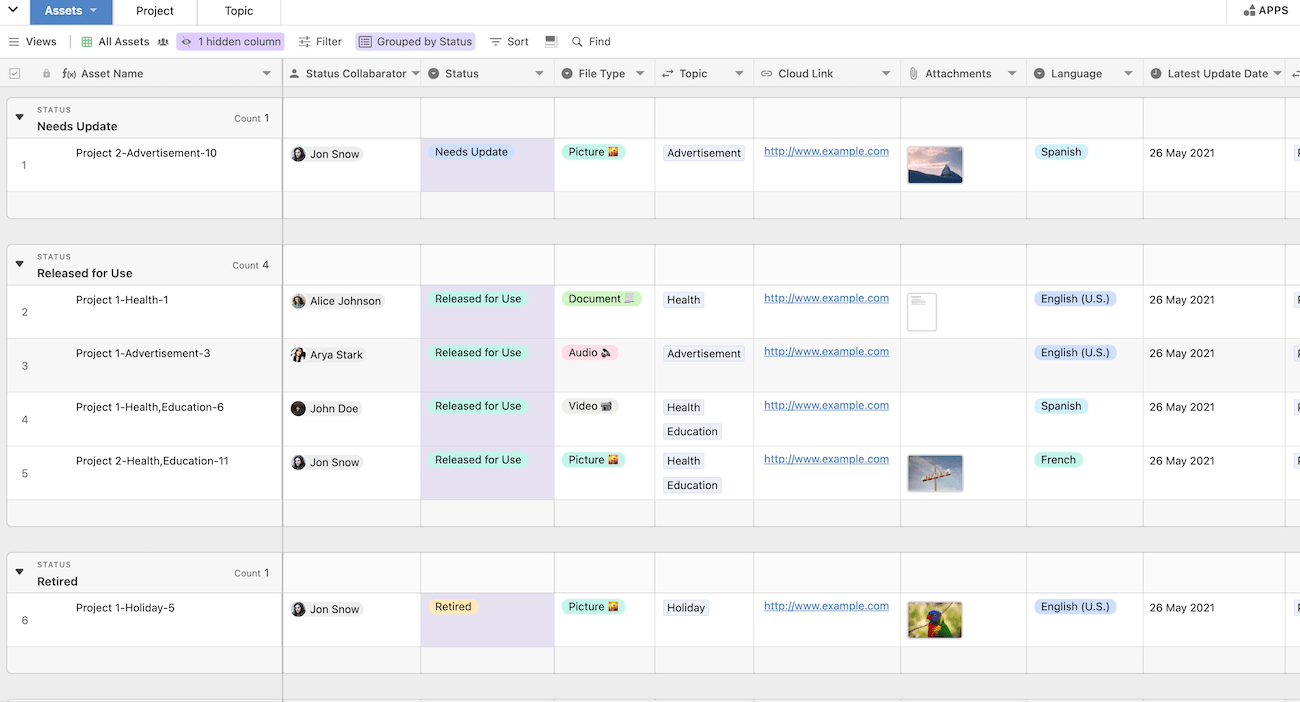Click the lock icon in Asset Name header
The image size is (1300, 702).
pos(46,74)
